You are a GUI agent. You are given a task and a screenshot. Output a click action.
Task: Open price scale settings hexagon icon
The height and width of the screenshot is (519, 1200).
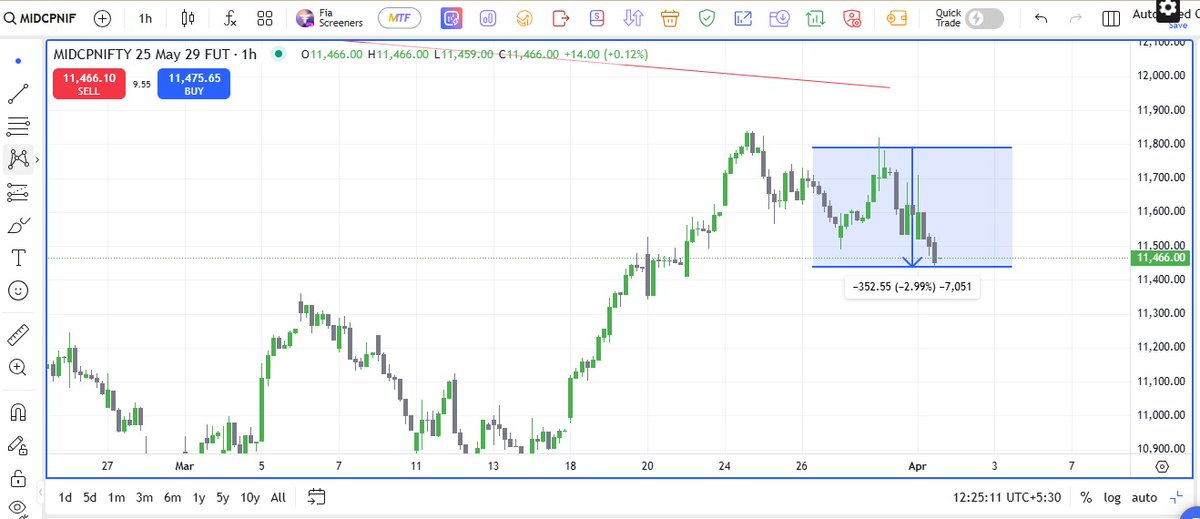click(x=1161, y=466)
